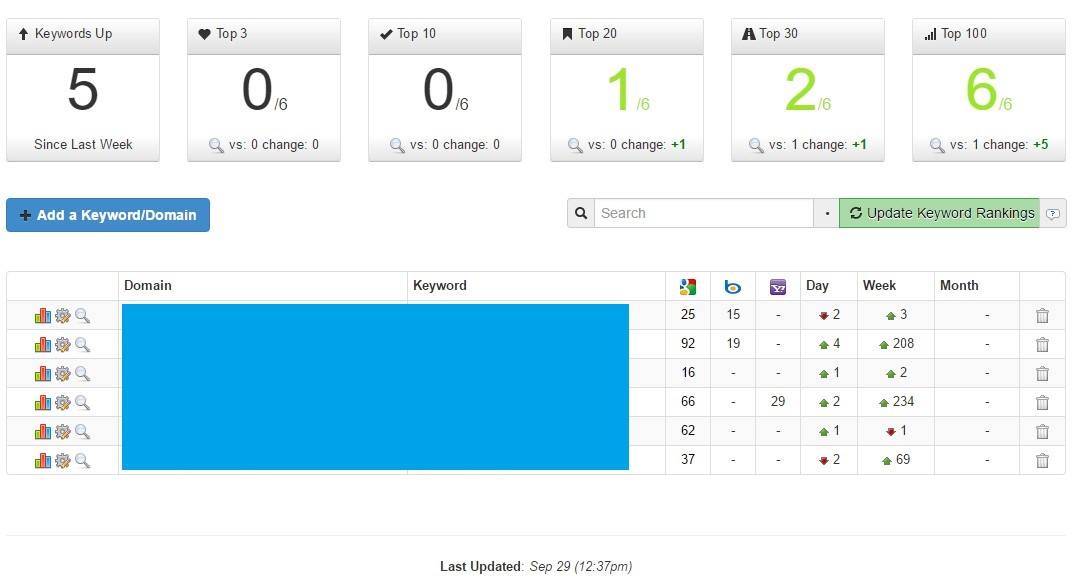Click magnifier icon in Google rank 66 row

(x=82, y=402)
